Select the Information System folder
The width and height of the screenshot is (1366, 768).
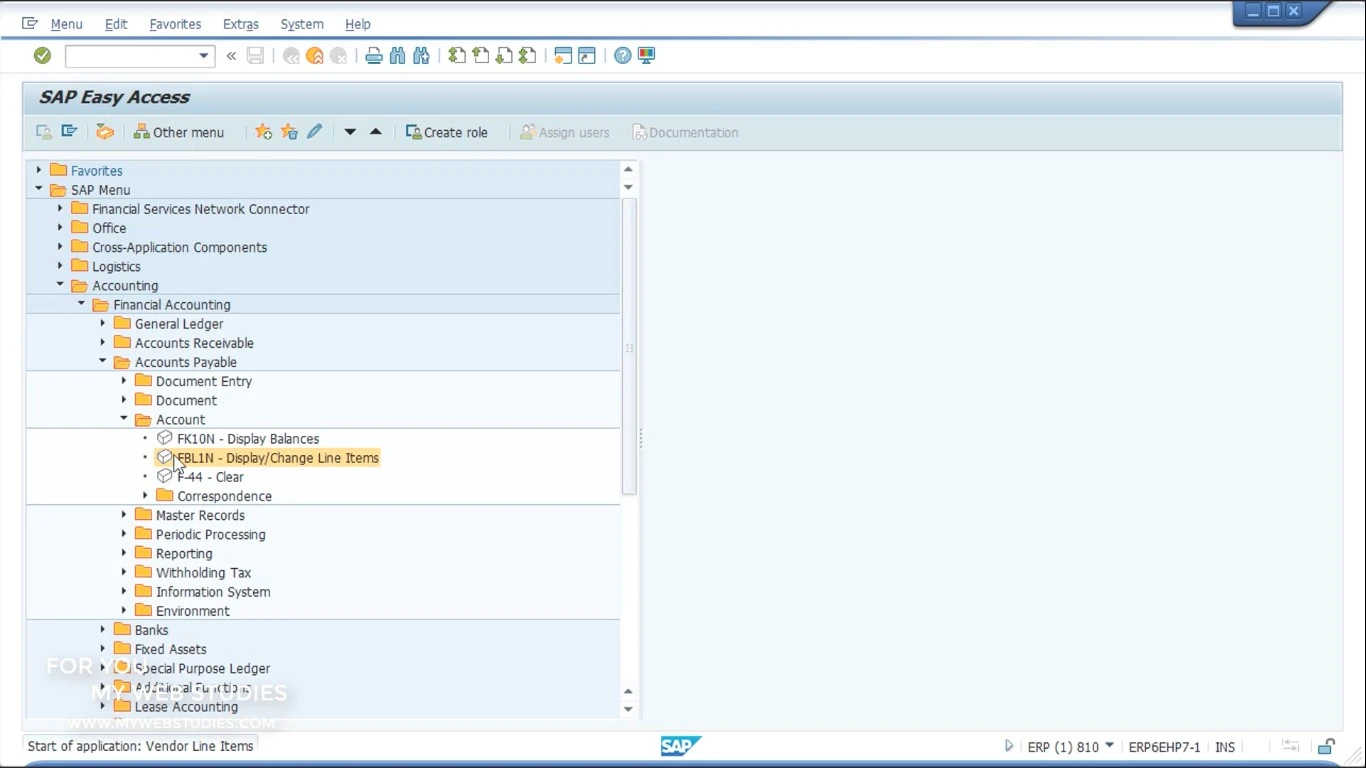[x=213, y=592]
